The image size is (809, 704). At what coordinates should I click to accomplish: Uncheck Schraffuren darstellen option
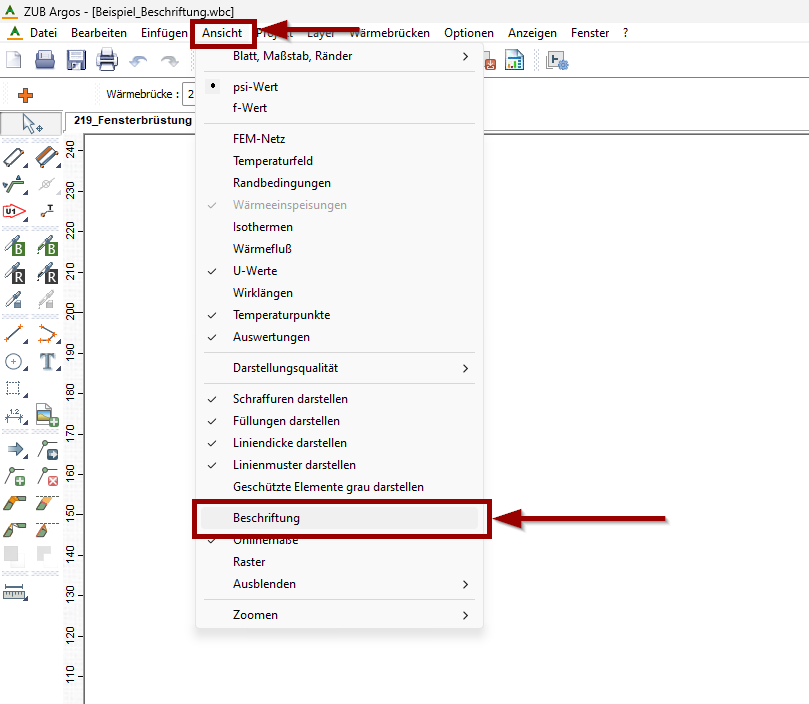pyautogui.click(x=290, y=399)
